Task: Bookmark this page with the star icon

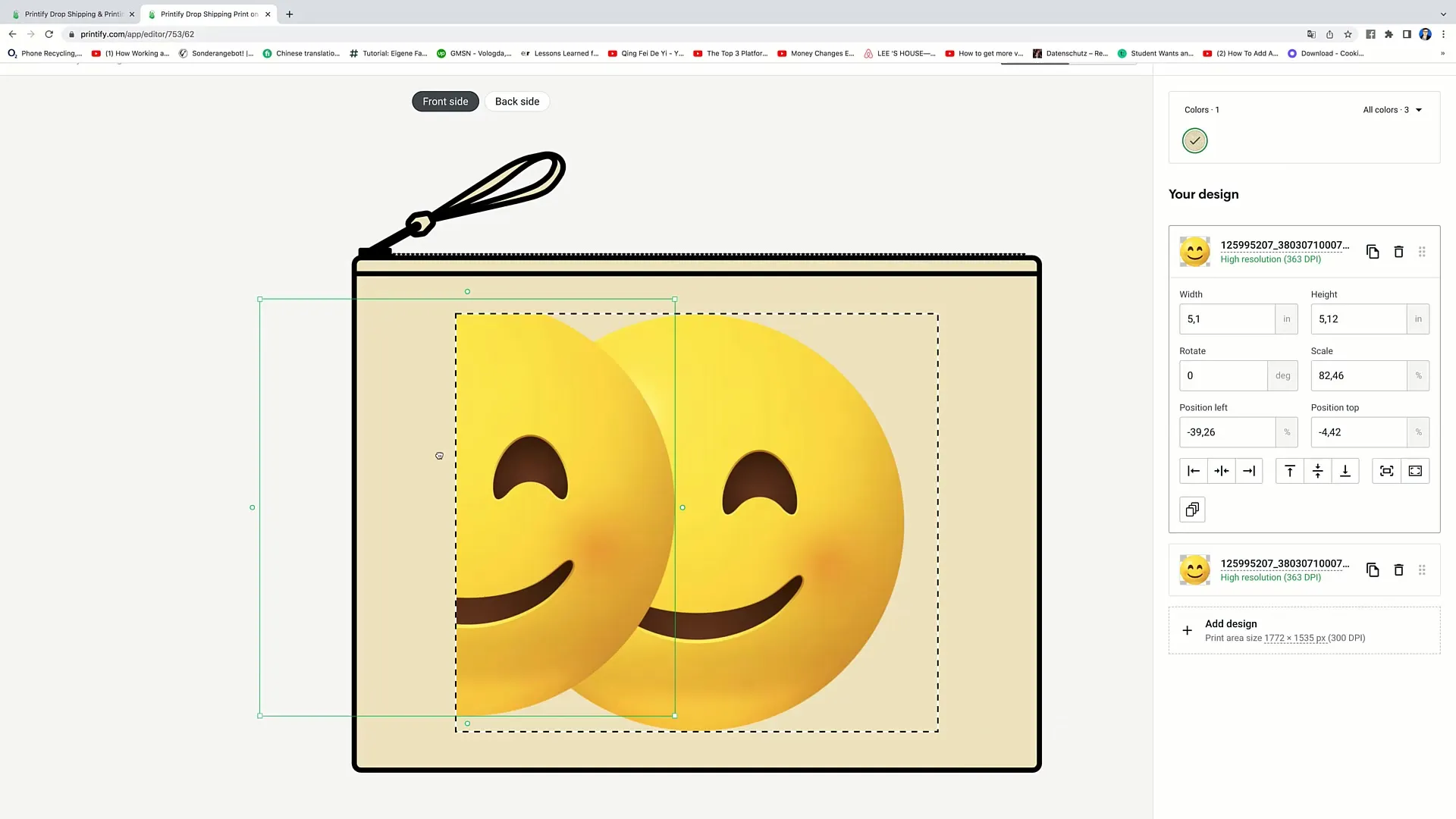Action: tap(1348, 34)
